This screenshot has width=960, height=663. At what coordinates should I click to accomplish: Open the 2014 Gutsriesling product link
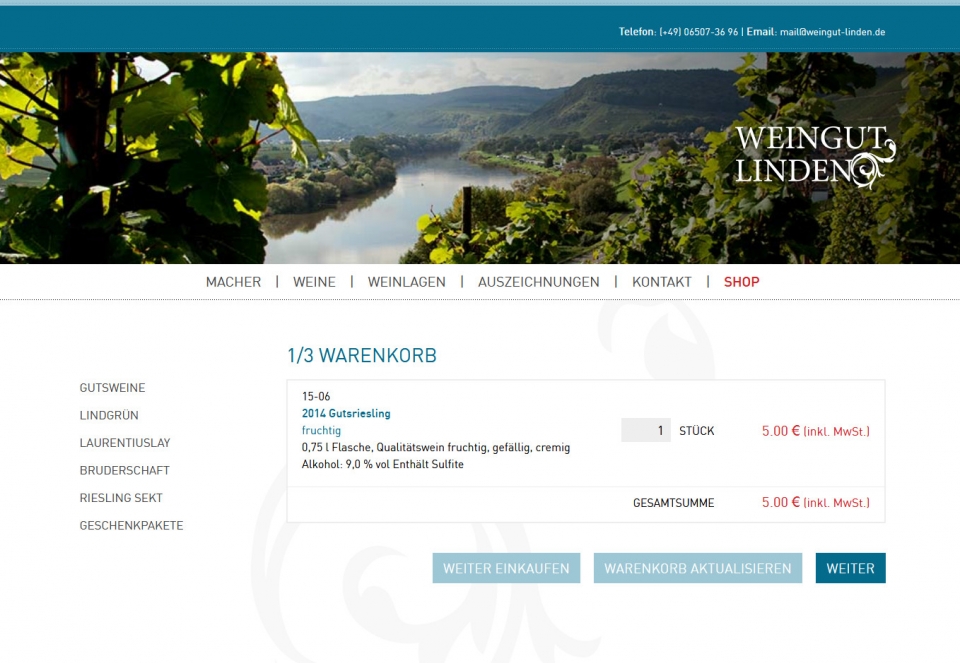pyautogui.click(x=346, y=413)
